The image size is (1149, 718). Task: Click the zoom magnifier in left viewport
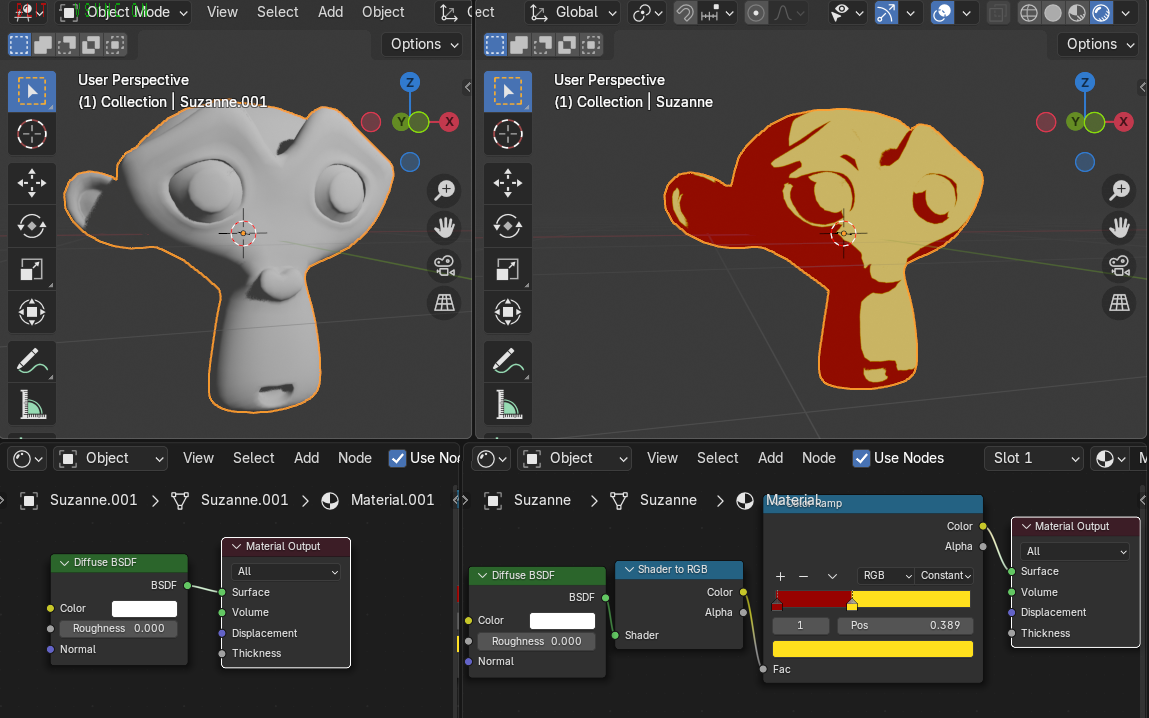click(444, 190)
